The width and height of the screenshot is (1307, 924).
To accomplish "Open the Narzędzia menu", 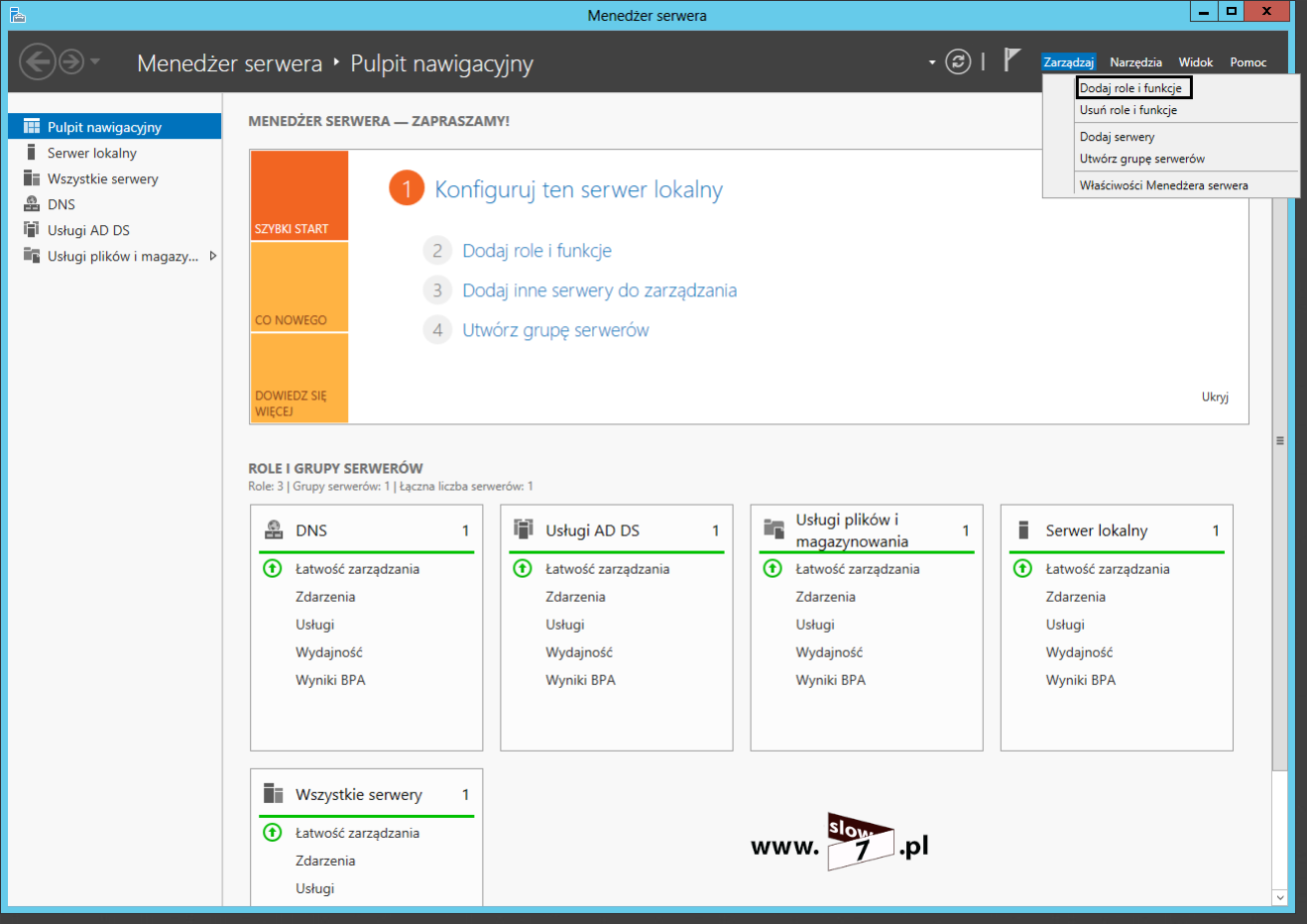I will tap(1135, 61).
